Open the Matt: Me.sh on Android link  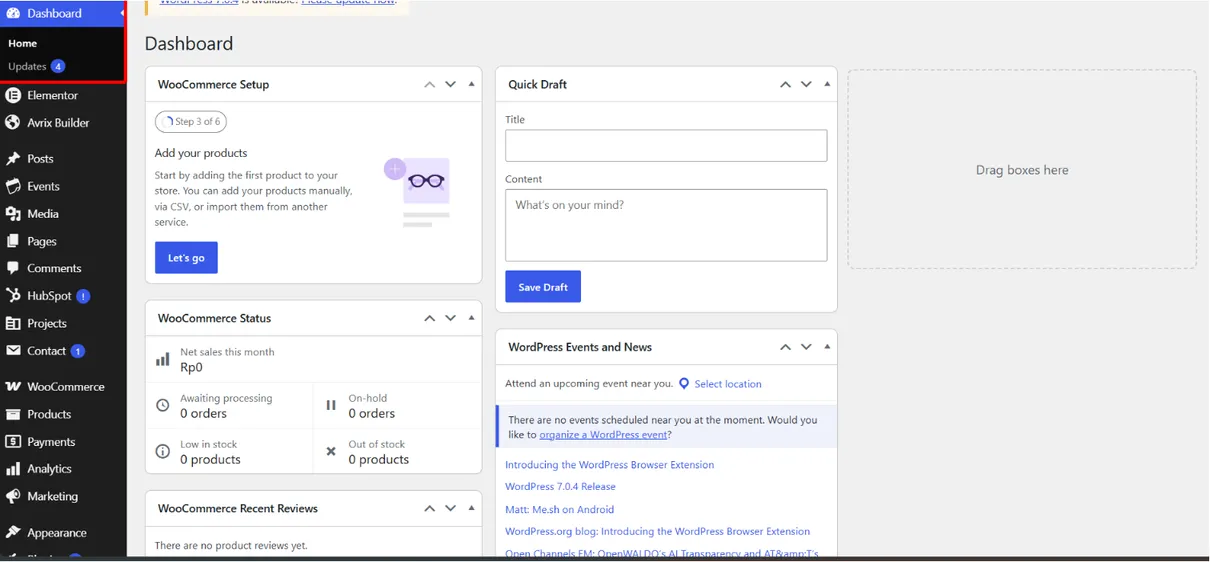click(559, 509)
